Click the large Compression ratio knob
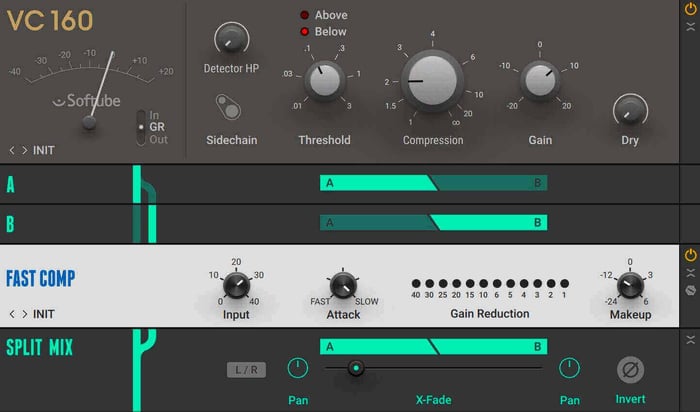 (x=433, y=81)
